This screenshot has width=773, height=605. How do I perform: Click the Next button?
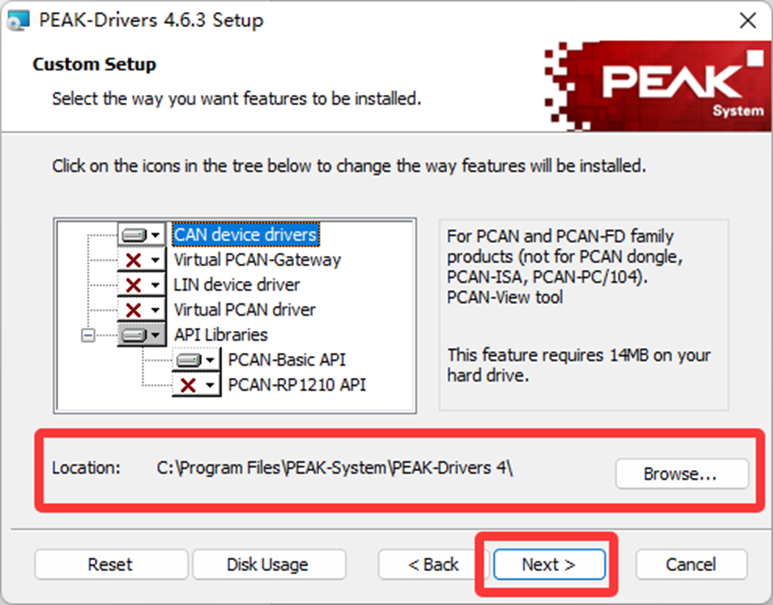549,564
